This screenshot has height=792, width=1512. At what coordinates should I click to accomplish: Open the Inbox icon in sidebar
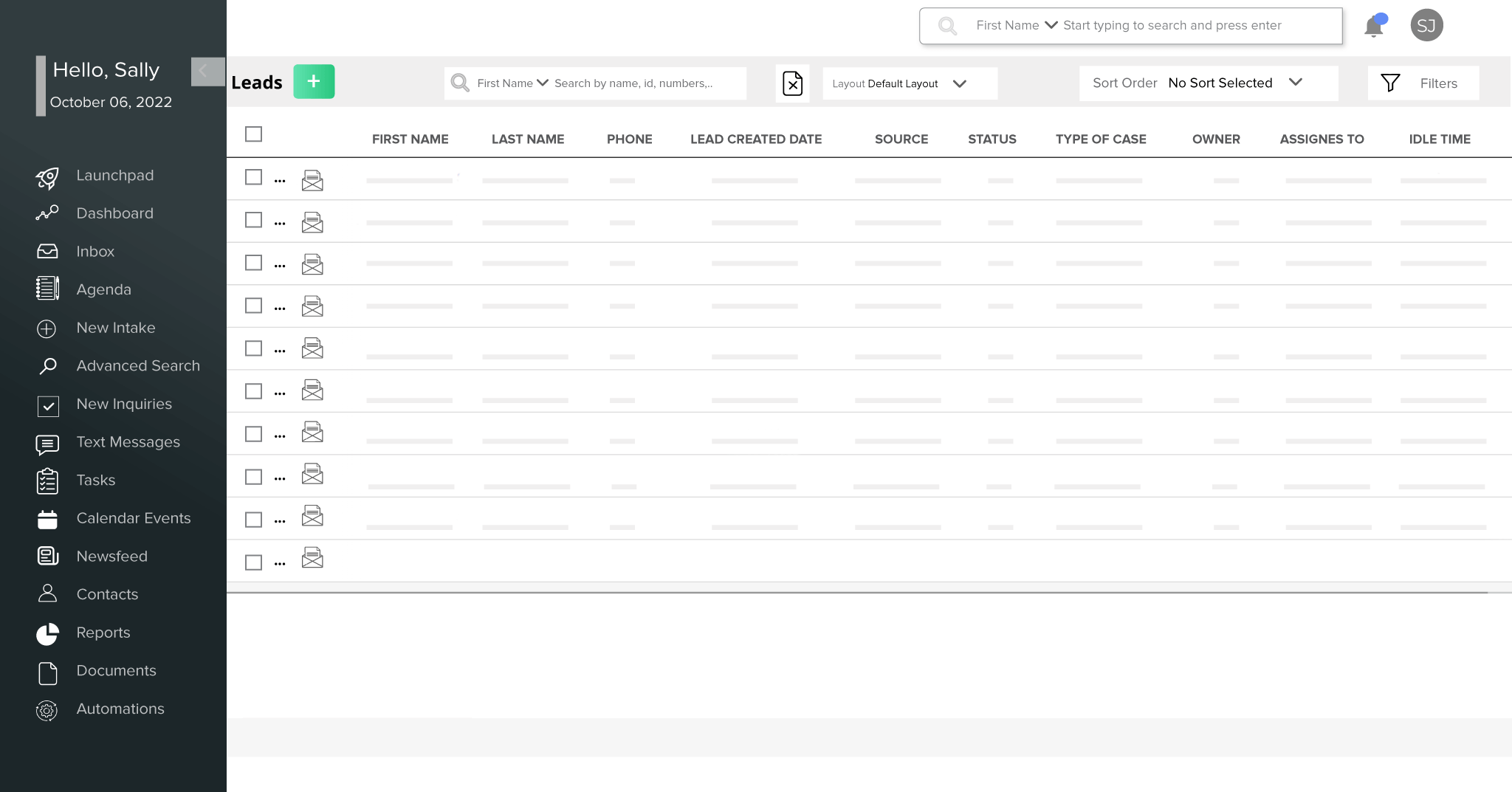(47, 251)
